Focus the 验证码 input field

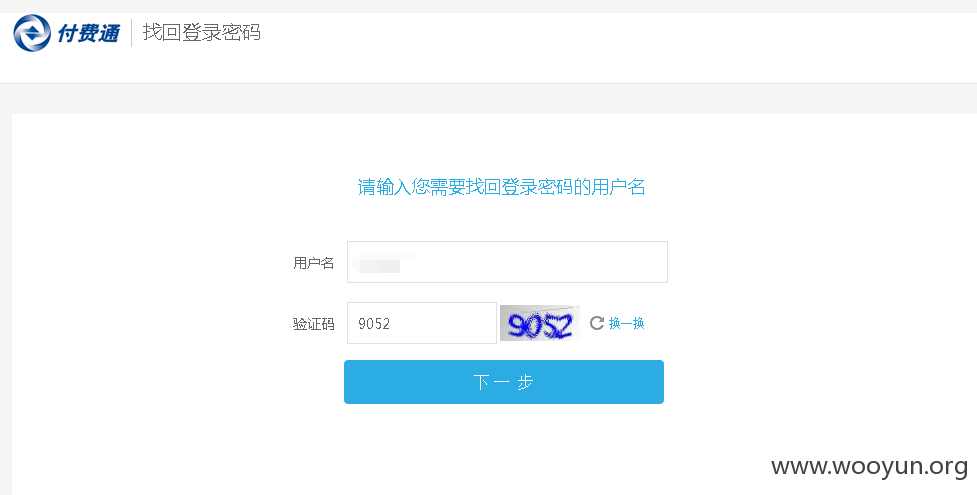pyautogui.click(x=422, y=323)
